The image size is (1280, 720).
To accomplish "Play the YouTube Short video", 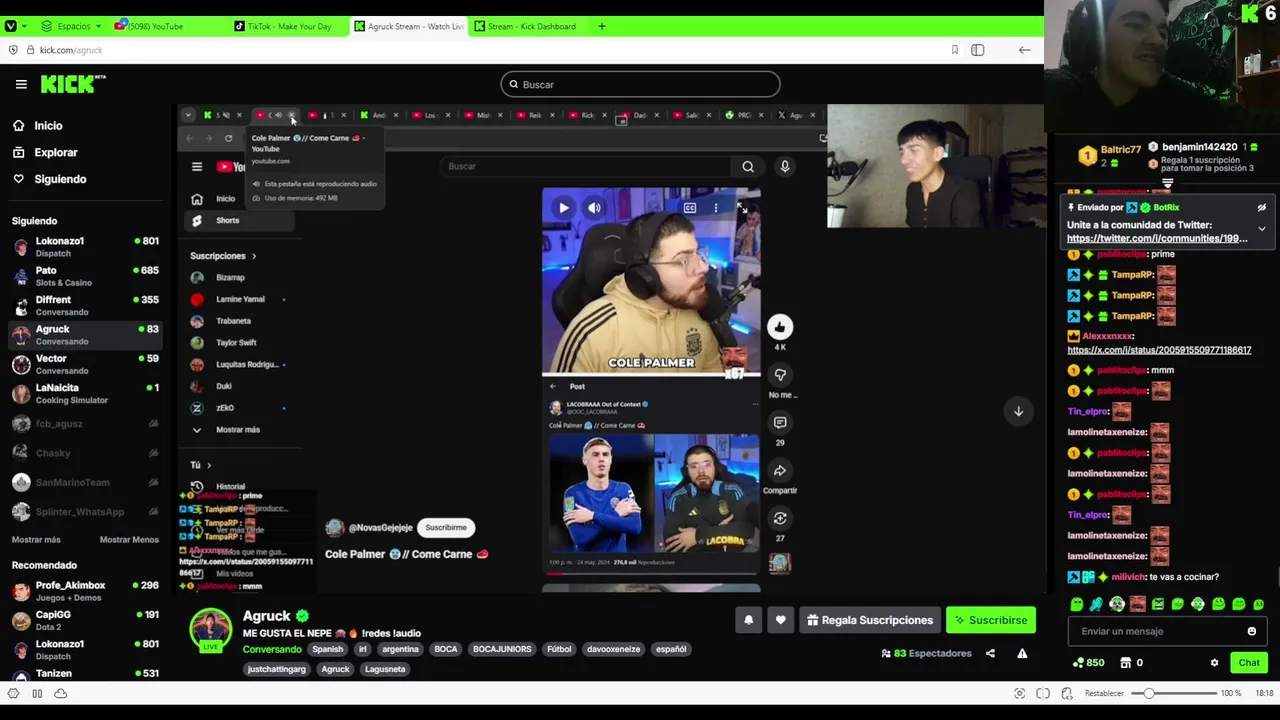I will 564,208.
